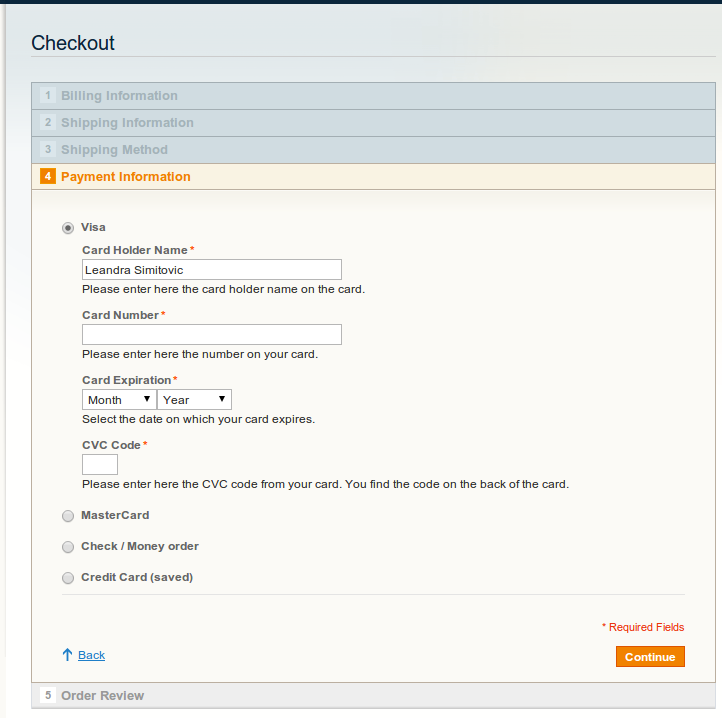Viewport: 722px width, 718px height.
Task: Open the Billing Information step
Action: [373, 96]
